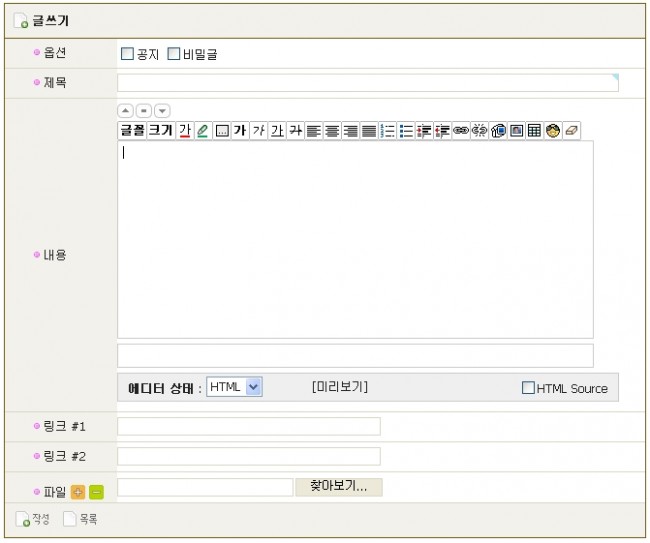Insert bulleted list
650x543 pixels.
406,131
